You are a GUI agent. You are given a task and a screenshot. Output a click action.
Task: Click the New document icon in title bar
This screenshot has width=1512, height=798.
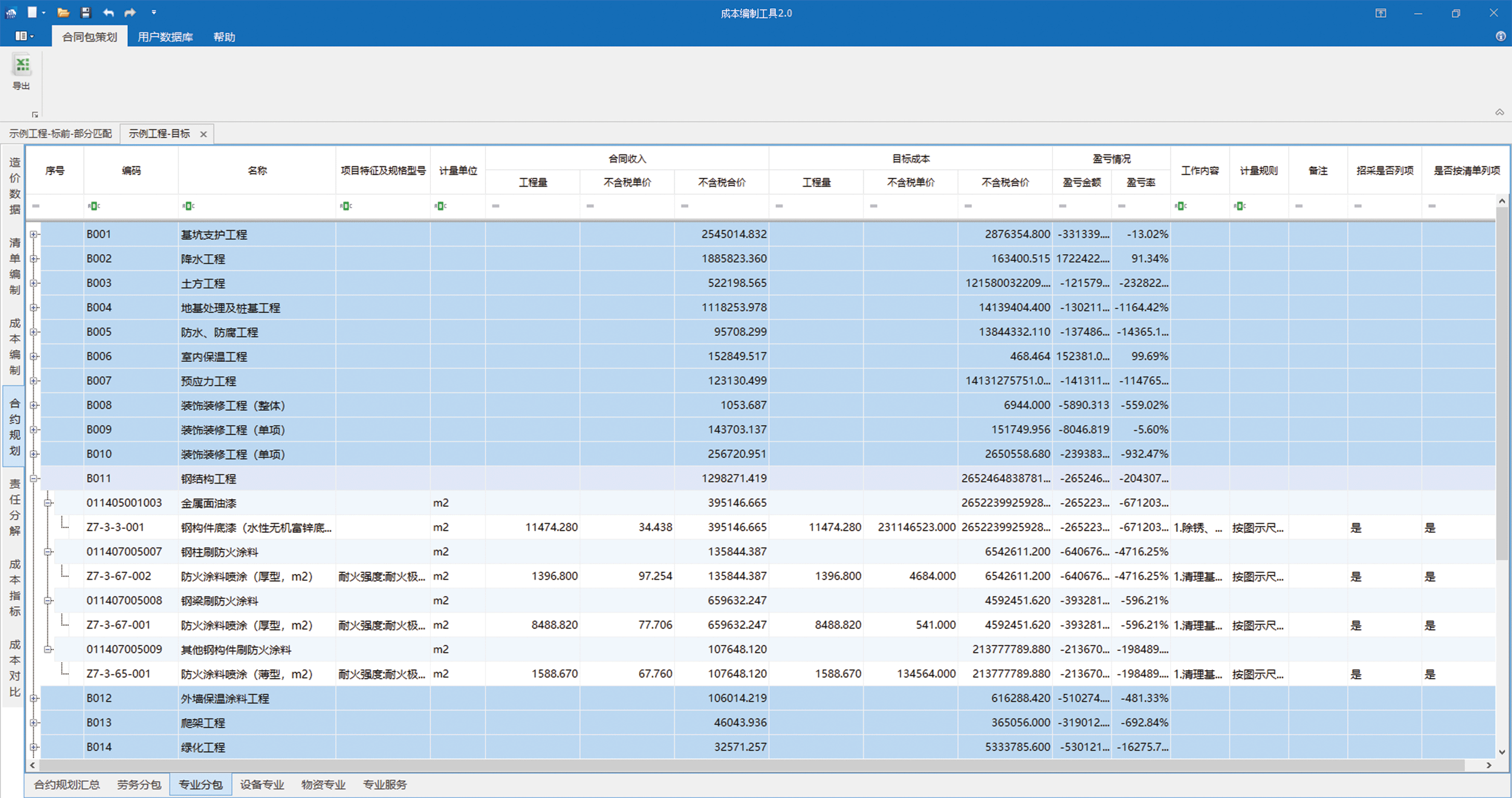point(32,12)
